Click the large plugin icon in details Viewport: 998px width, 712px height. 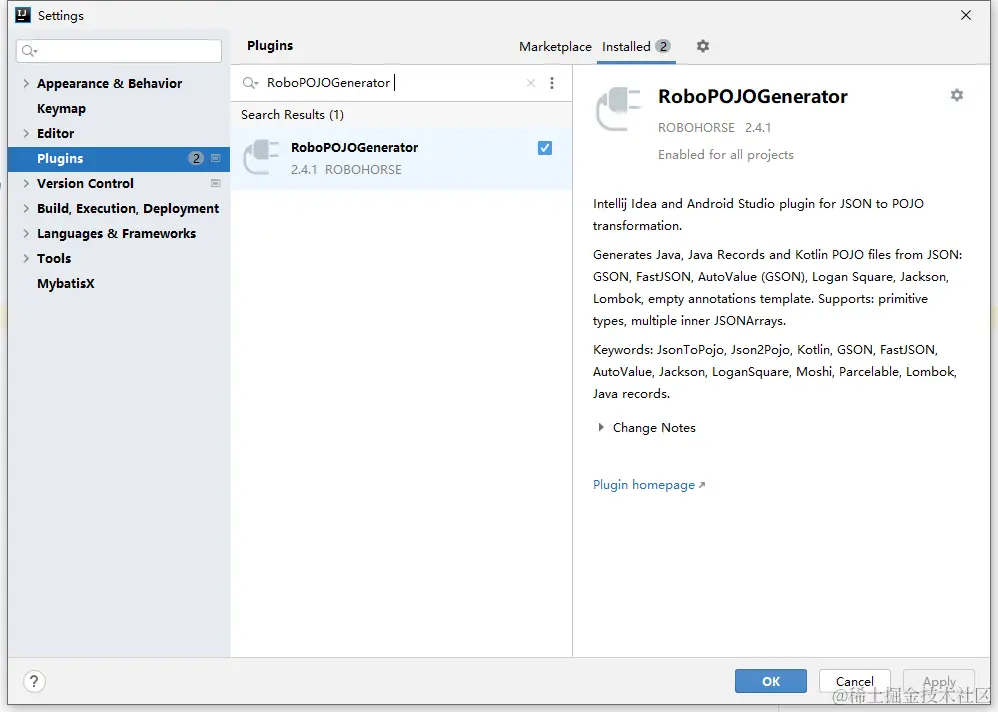click(618, 109)
